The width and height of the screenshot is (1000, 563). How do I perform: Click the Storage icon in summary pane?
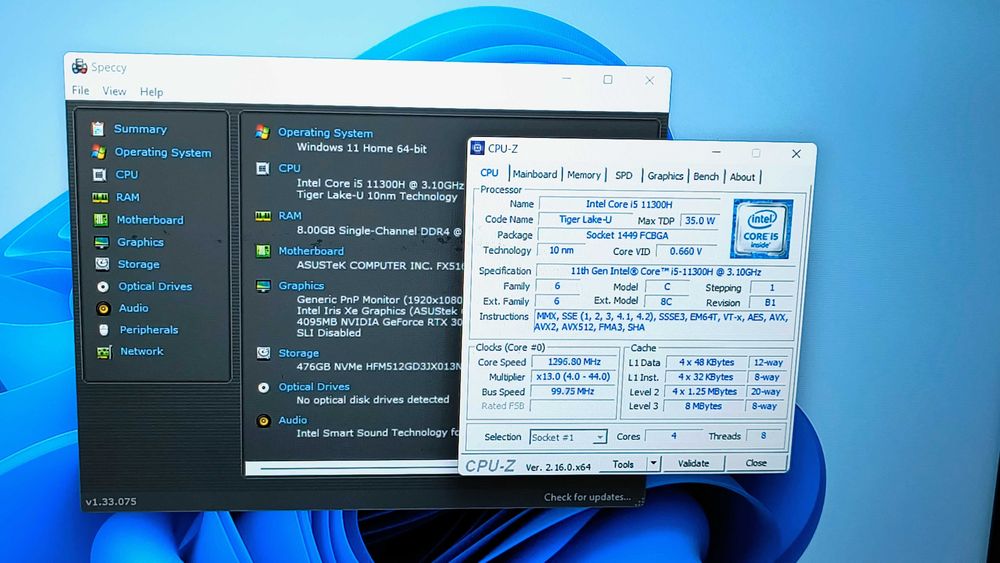pyautogui.click(x=263, y=353)
